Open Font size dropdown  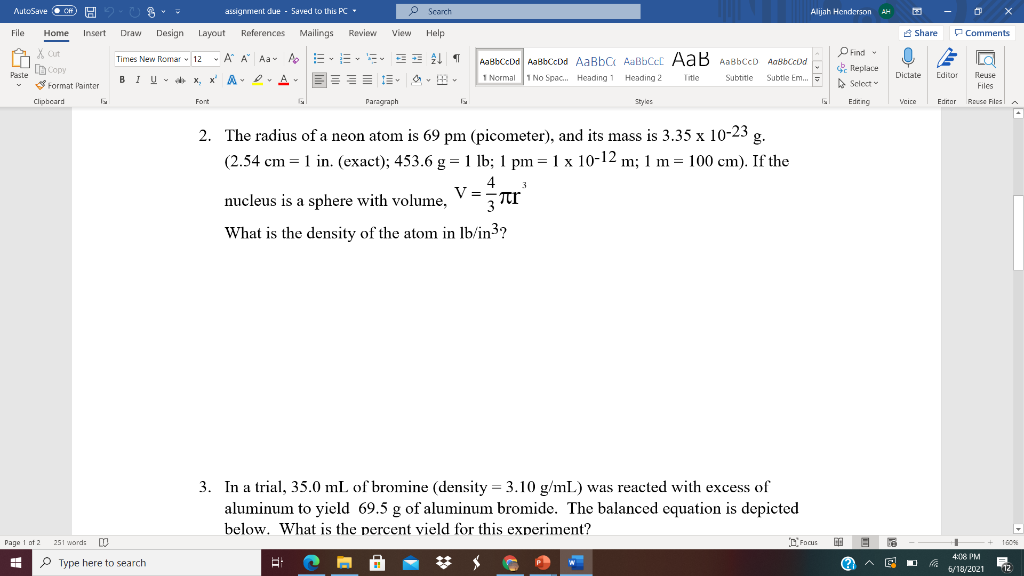tap(216, 59)
